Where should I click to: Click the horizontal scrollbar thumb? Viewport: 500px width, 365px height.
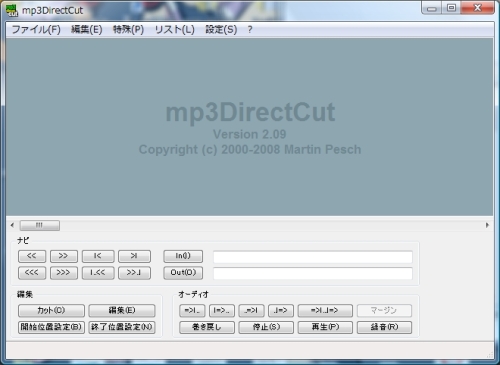(40, 225)
